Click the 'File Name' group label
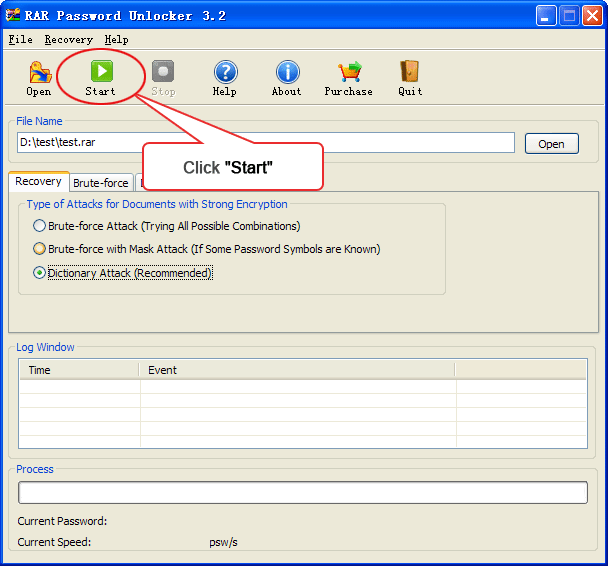The height and width of the screenshot is (566, 608). [x=39, y=121]
